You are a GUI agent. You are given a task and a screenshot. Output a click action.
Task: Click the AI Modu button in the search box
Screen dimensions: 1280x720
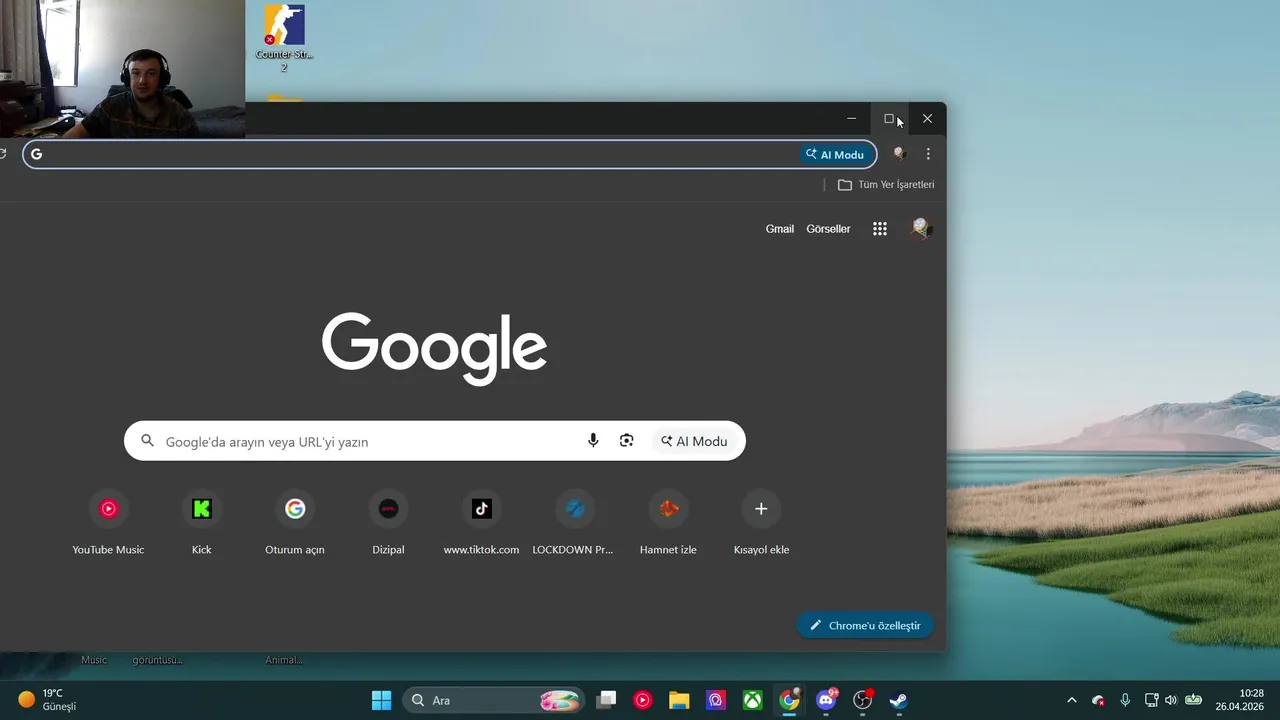[x=694, y=441]
